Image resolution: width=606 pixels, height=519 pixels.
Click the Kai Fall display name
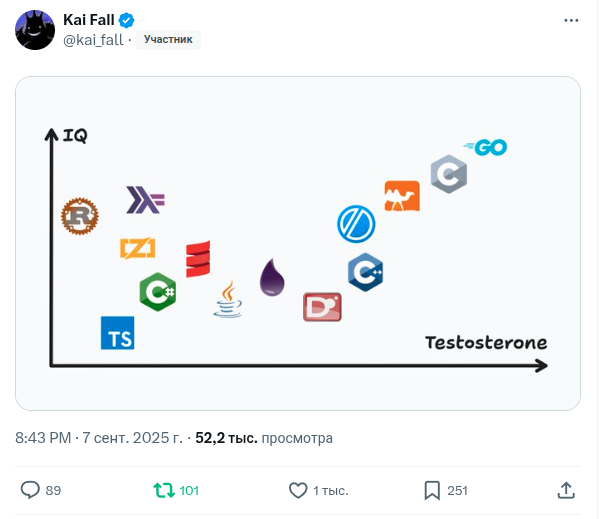[x=89, y=20]
